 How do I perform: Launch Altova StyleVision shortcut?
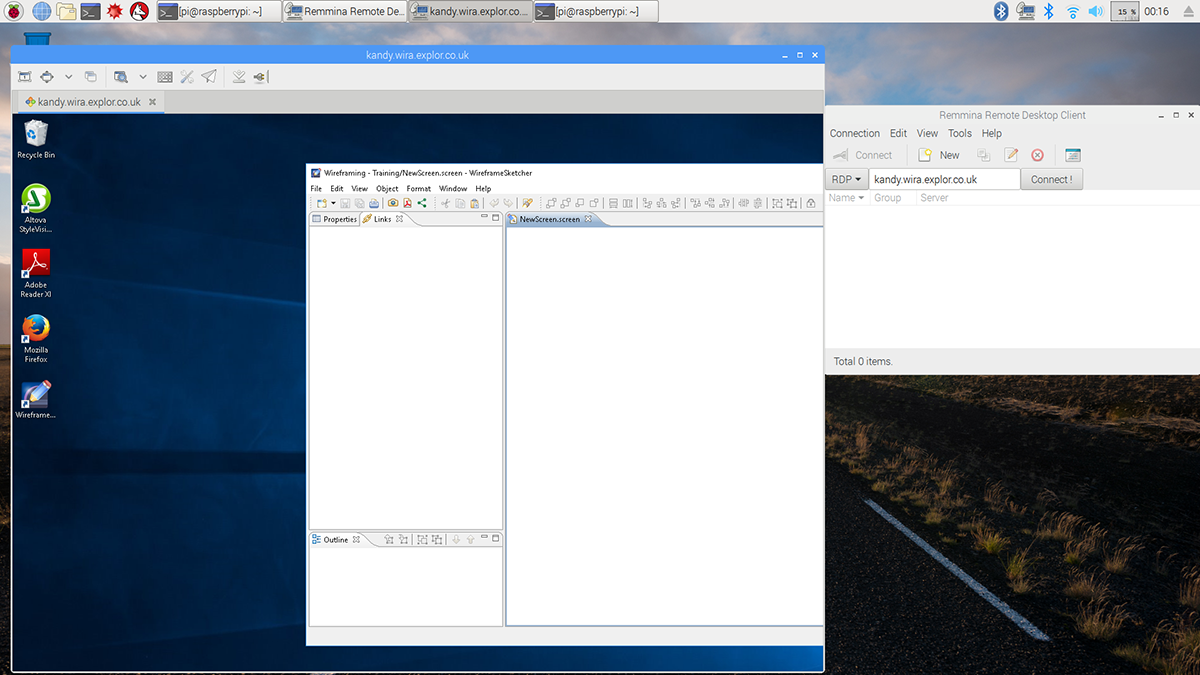(36, 208)
